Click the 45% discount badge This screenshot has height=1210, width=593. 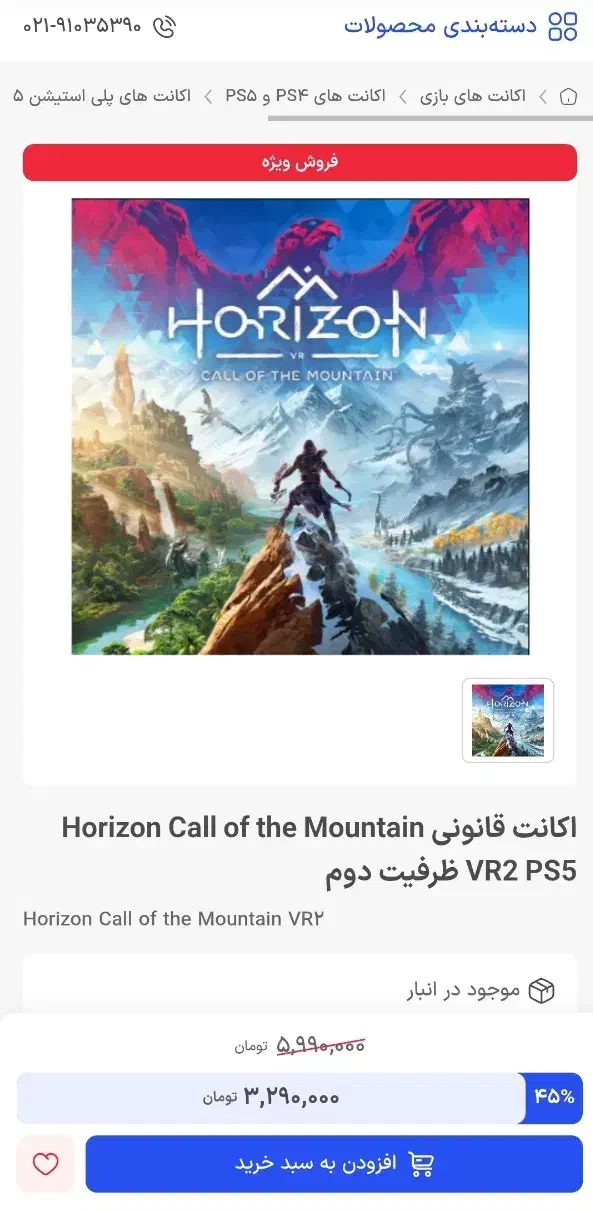[554, 1097]
